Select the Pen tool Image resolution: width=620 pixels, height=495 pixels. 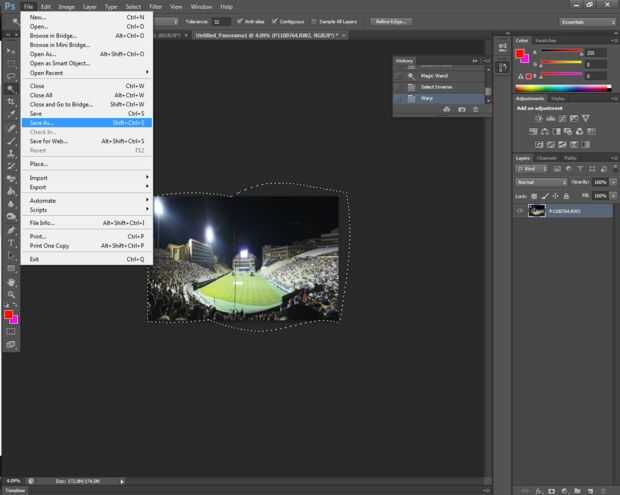coord(11,230)
